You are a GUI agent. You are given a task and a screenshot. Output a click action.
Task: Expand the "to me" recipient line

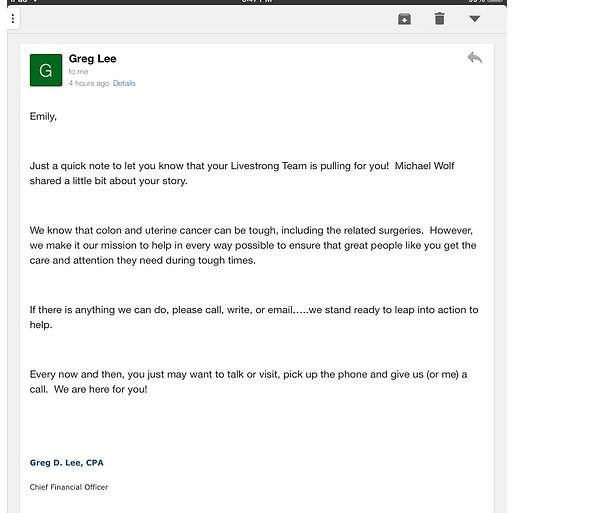point(78,72)
